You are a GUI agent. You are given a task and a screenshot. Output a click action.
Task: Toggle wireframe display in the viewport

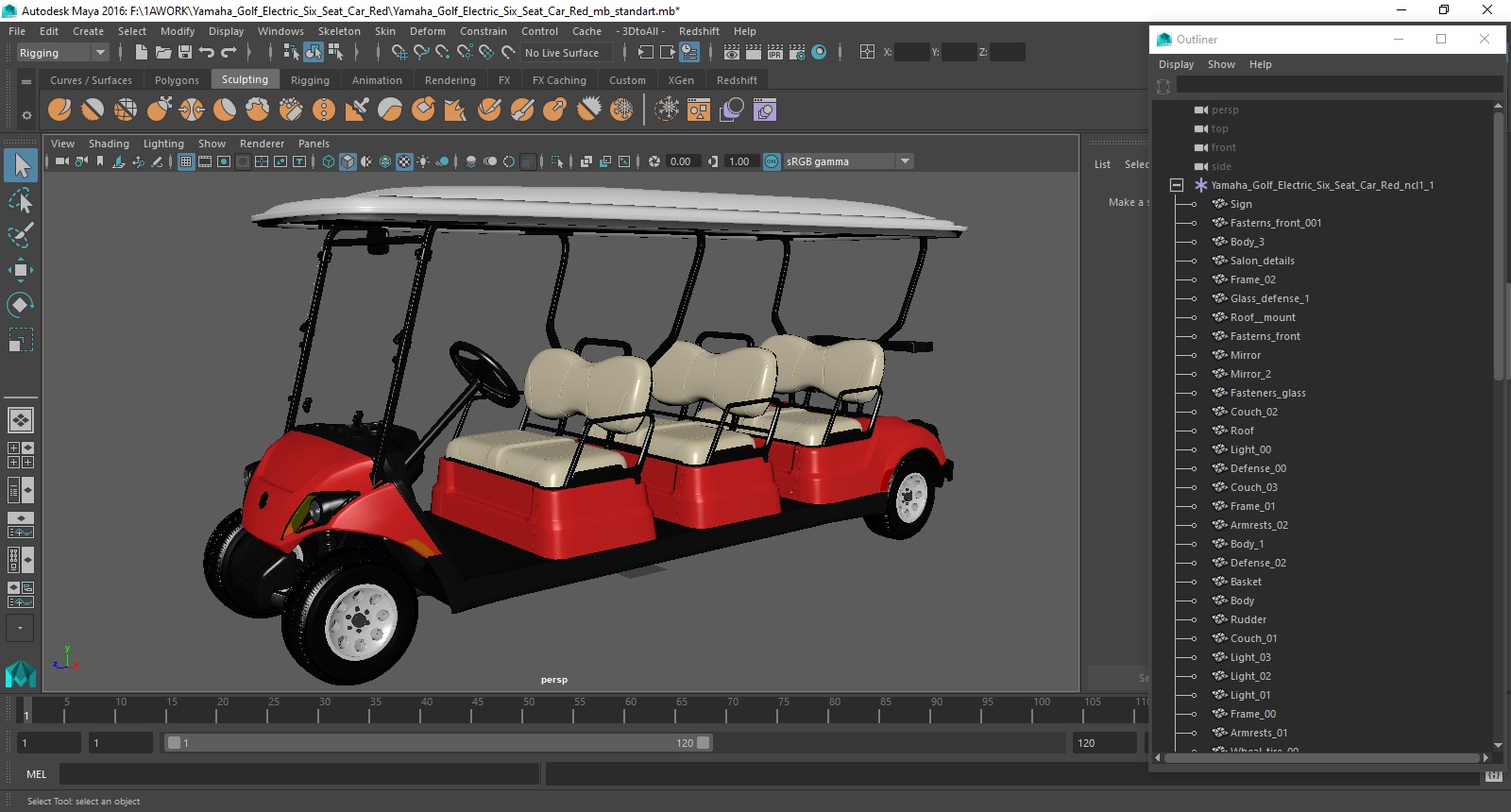tap(329, 161)
